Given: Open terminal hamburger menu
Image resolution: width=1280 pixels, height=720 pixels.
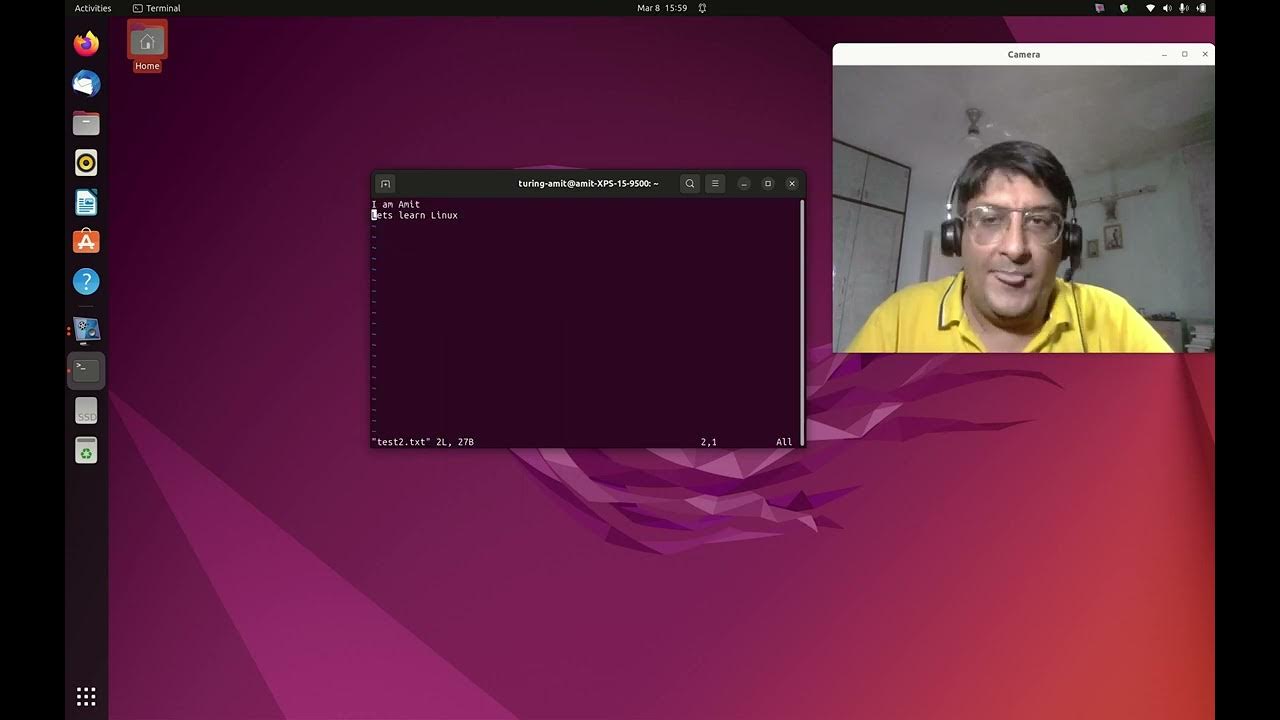Looking at the screenshot, I should pyautogui.click(x=714, y=184).
